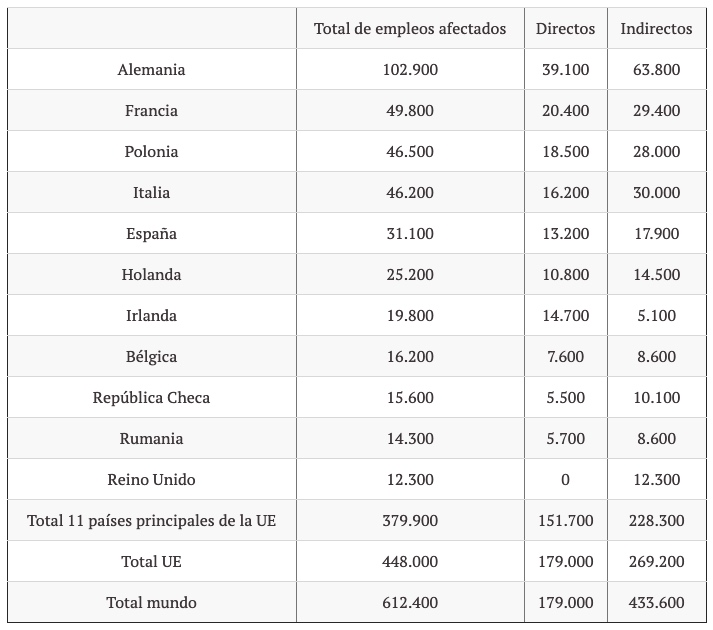Select Francia total value 49.800
The image size is (713, 630).
coord(410,111)
